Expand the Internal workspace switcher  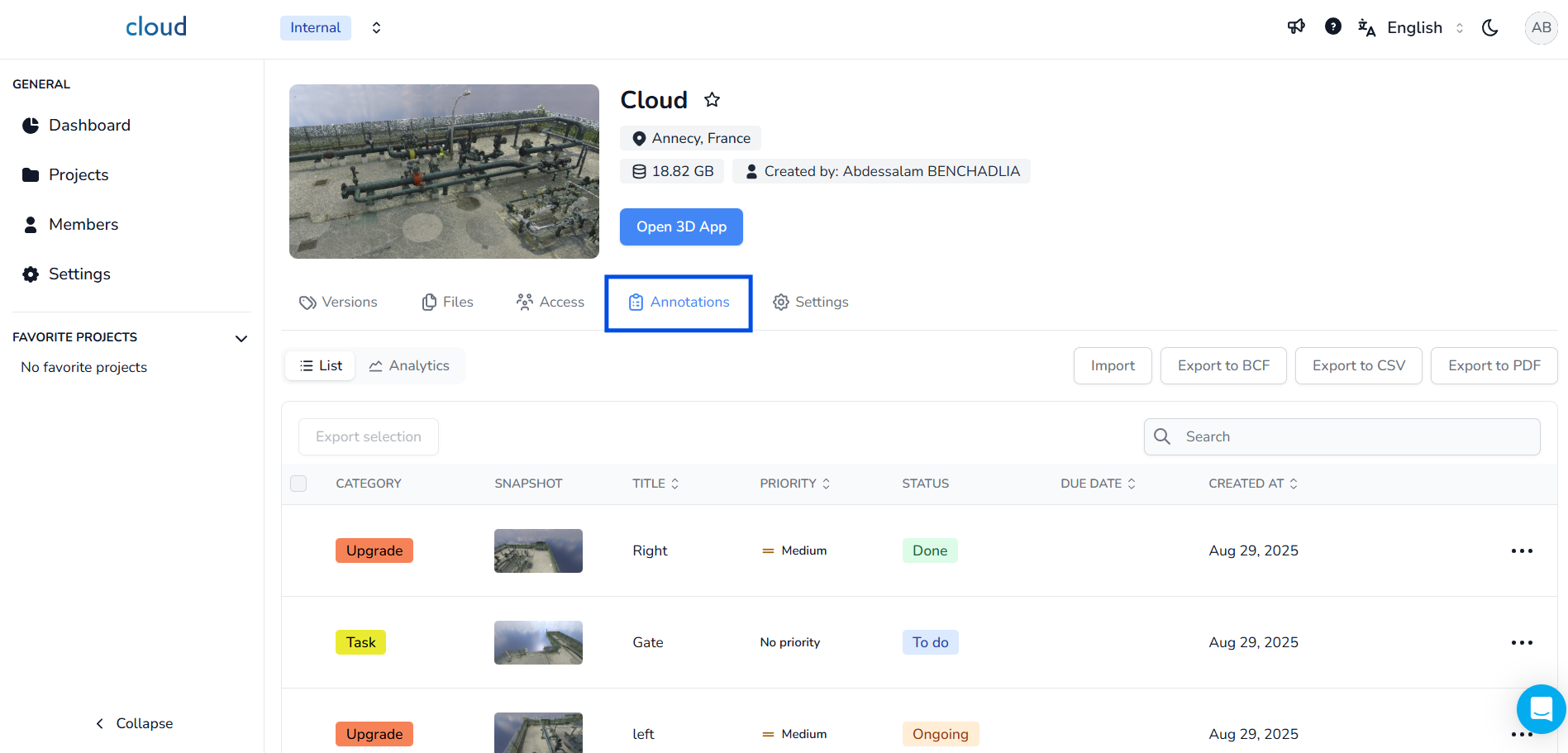pos(376,28)
